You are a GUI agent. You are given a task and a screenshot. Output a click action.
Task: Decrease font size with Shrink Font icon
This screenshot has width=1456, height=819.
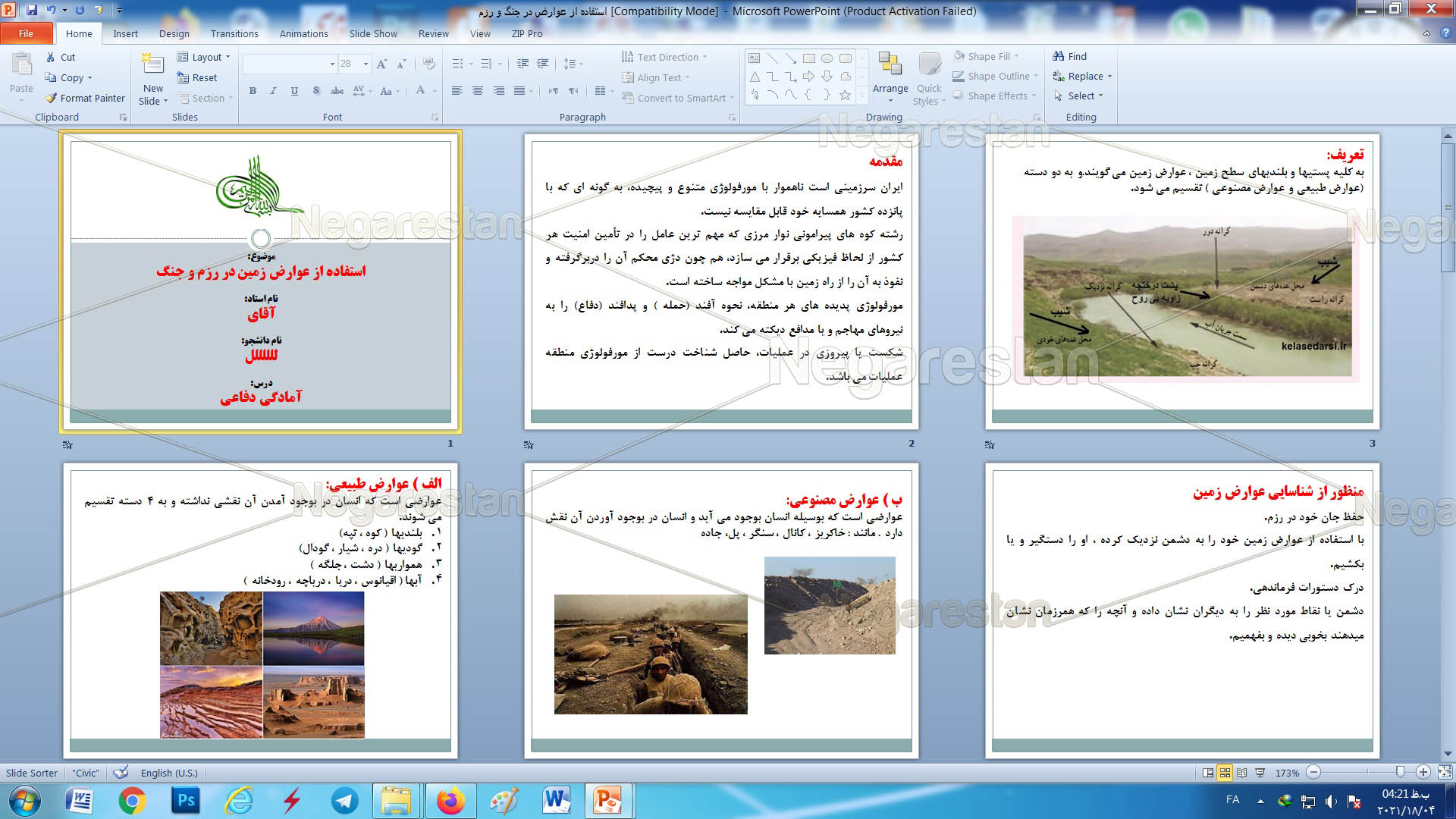point(401,64)
